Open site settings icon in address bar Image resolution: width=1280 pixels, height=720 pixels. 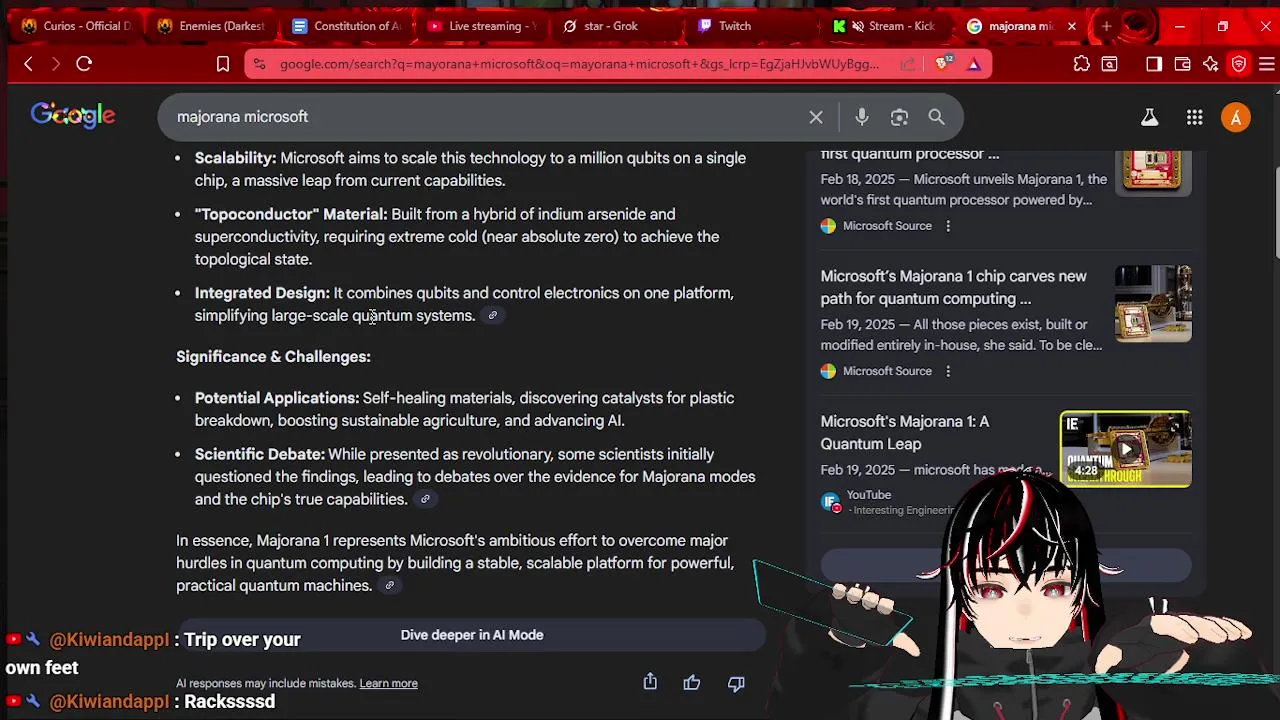pos(259,64)
